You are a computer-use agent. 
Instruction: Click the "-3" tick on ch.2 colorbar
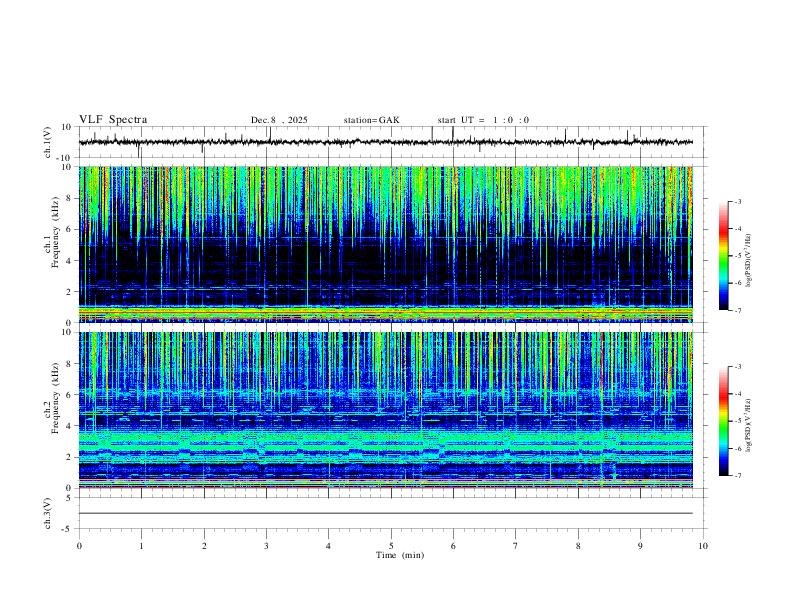(x=738, y=367)
